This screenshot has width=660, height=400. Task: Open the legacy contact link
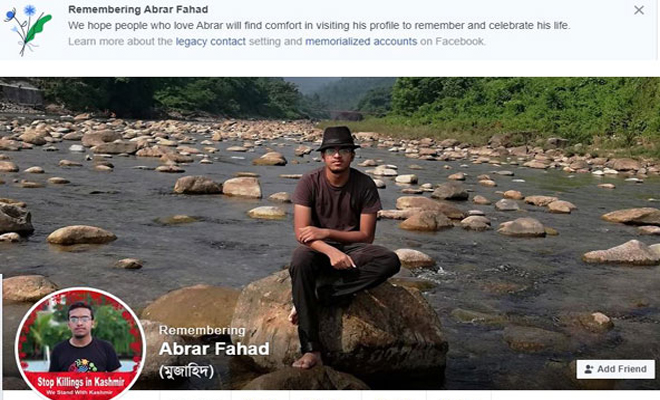click(x=210, y=41)
